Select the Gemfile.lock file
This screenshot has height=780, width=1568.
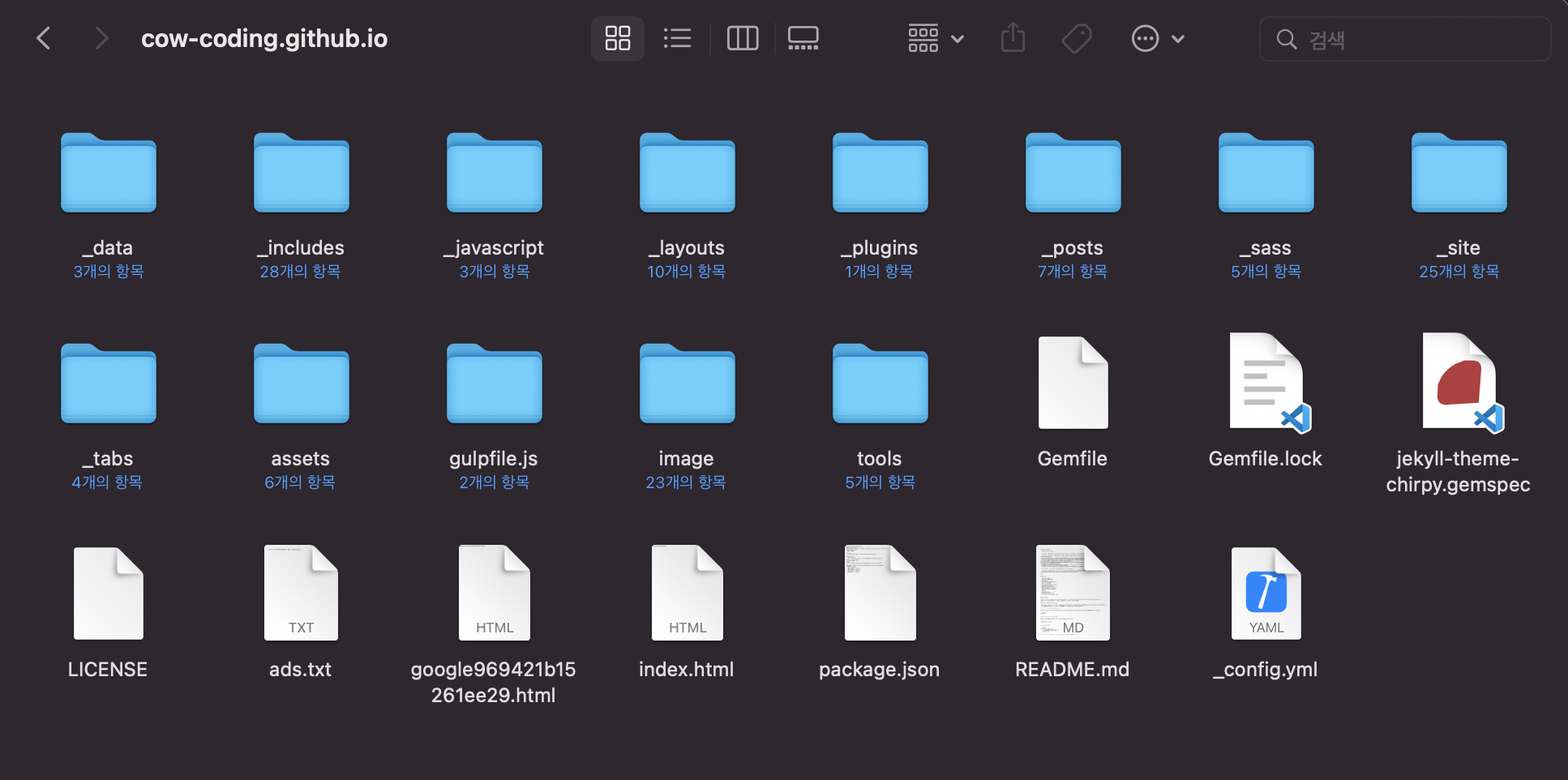[1265, 382]
